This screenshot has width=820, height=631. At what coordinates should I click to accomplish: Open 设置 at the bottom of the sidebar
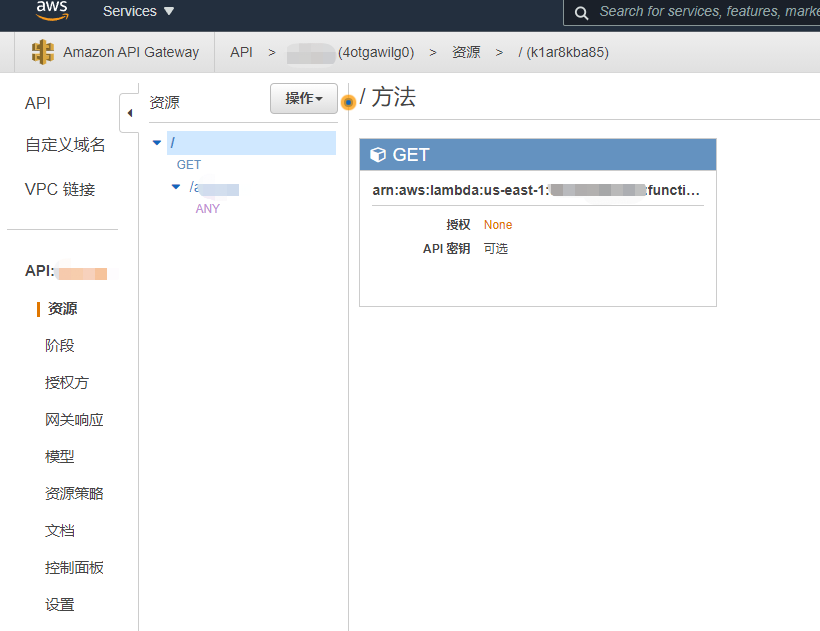click(62, 604)
